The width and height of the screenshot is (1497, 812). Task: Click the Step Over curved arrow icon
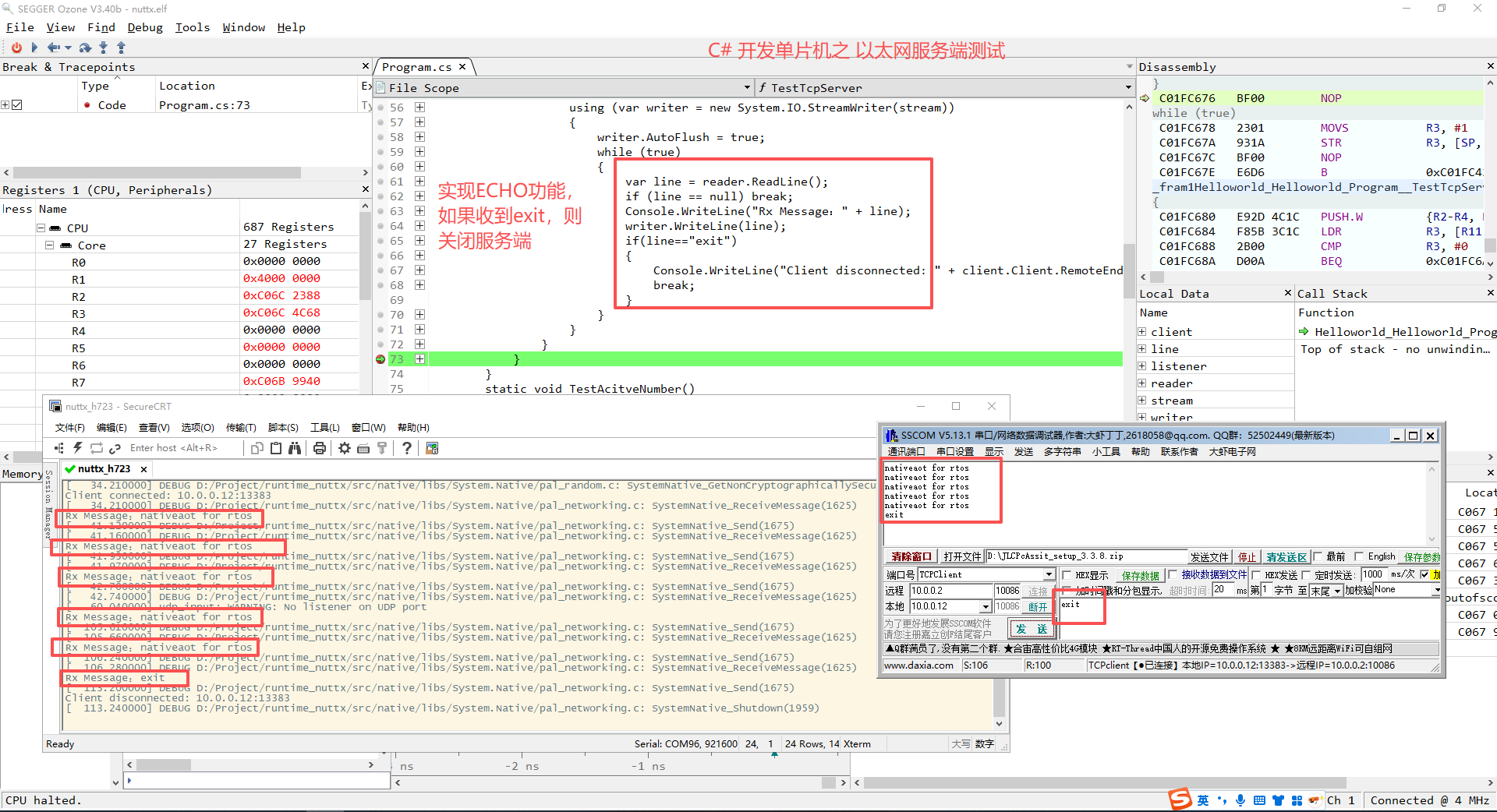(85, 48)
